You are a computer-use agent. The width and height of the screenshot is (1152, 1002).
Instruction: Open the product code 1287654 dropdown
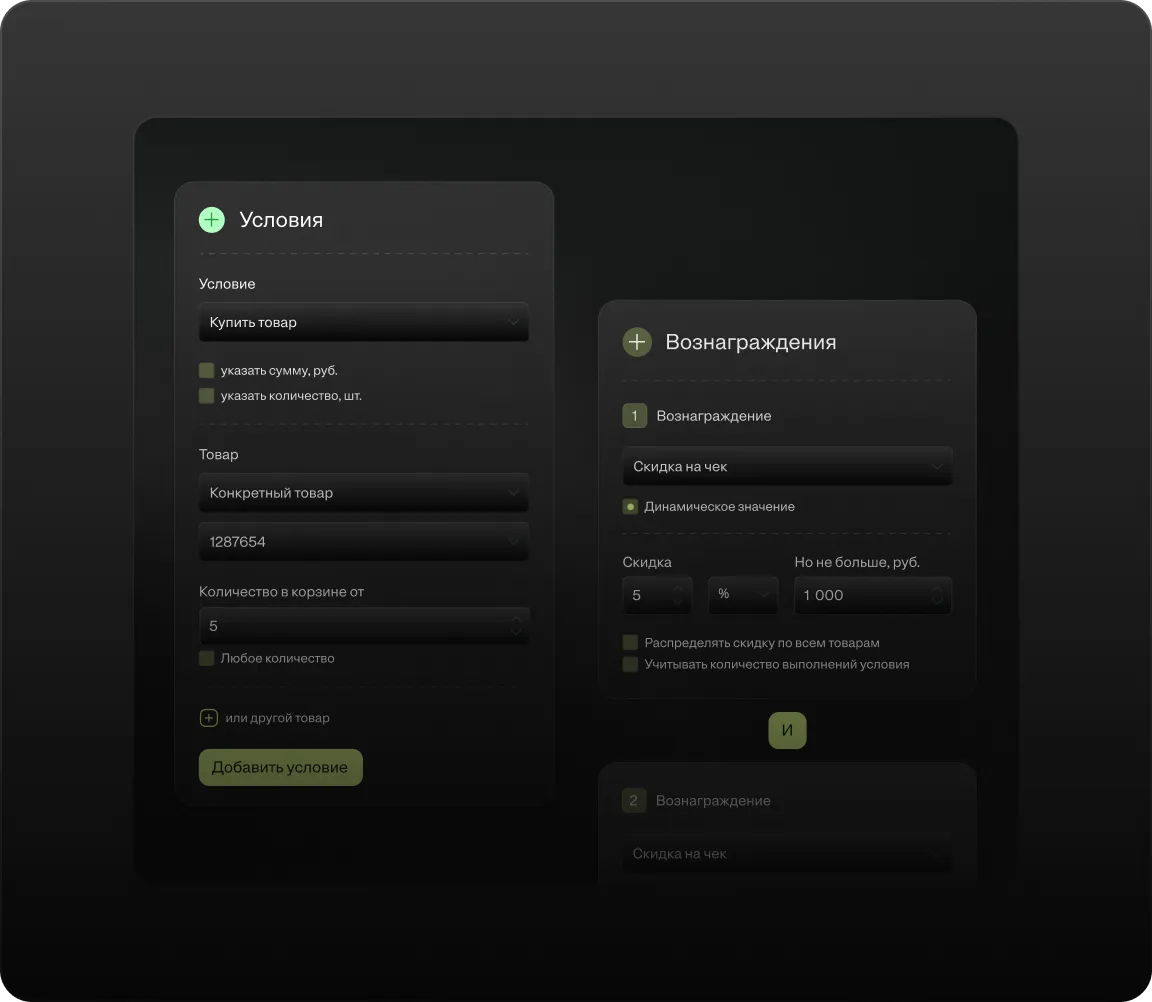pyautogui.click(x=364, y=542)
